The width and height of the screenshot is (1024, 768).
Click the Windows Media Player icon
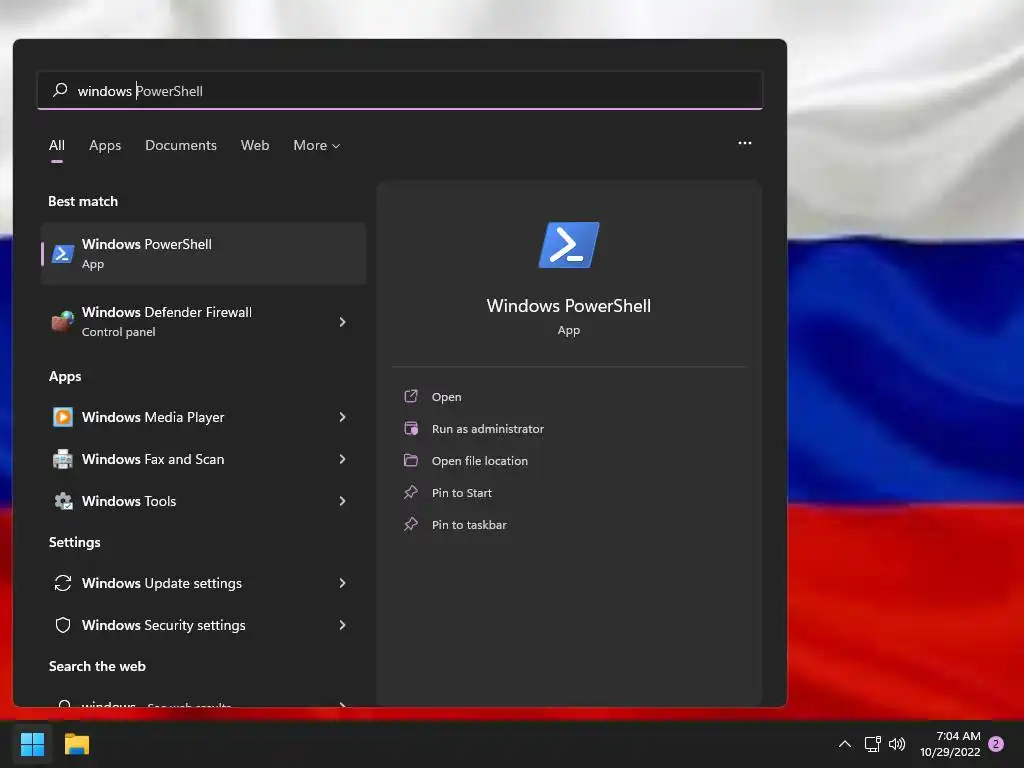[x=63, y=417]
